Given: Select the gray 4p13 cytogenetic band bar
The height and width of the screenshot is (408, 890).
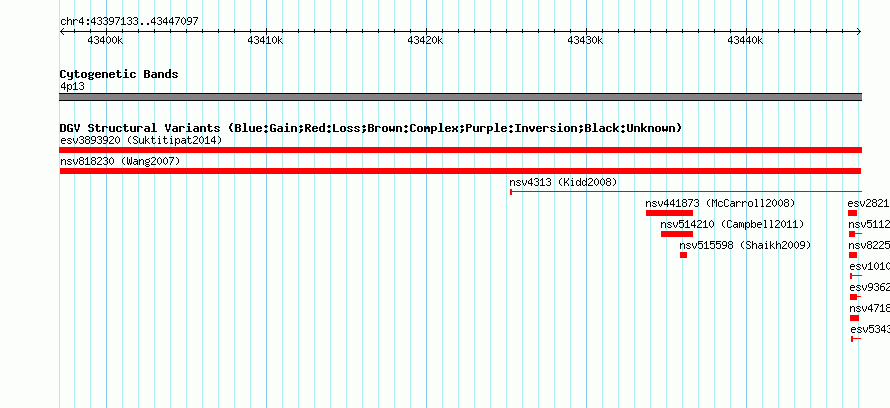Looking at the screenshot, I should (460, 97).
